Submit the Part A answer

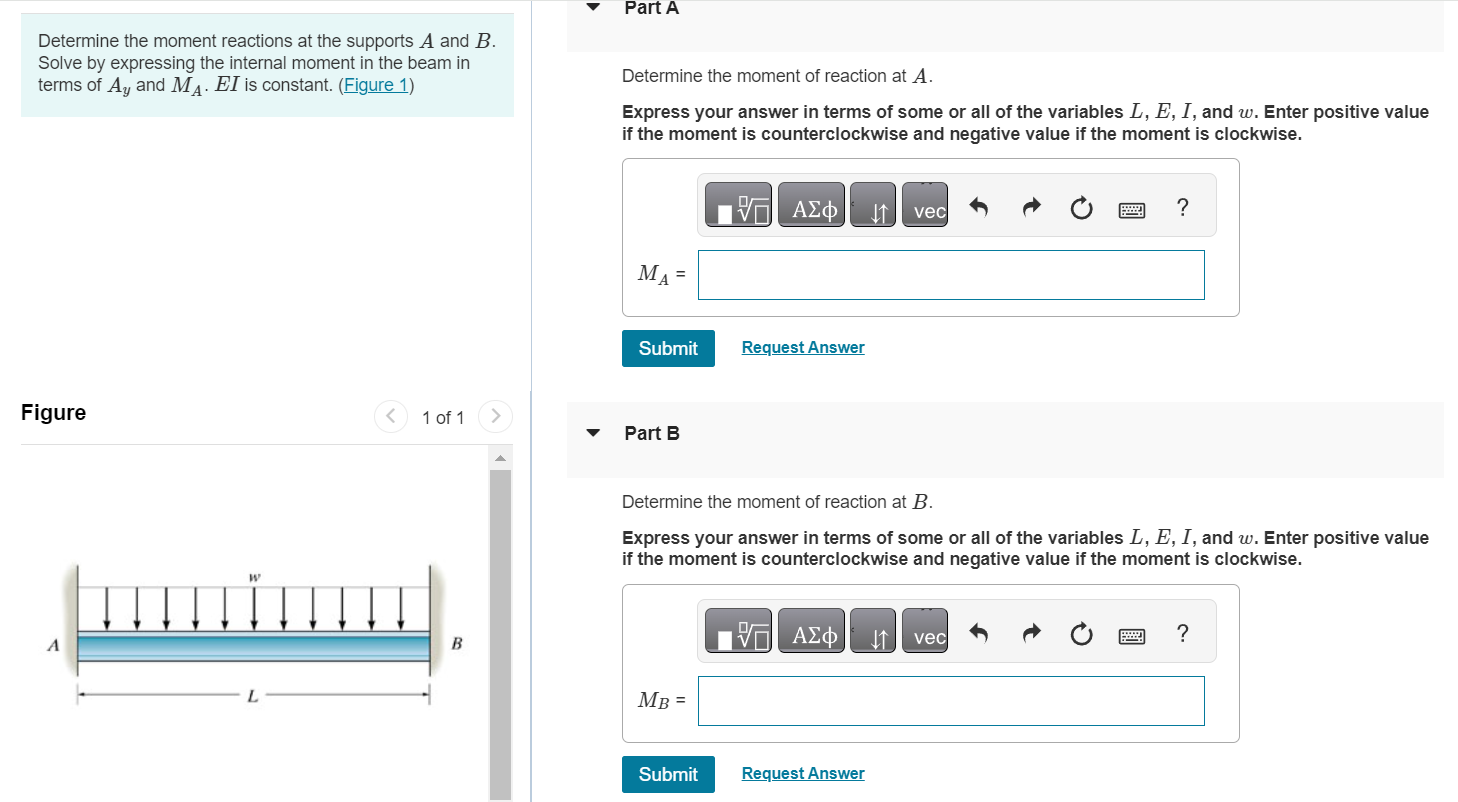click(667, 348)
